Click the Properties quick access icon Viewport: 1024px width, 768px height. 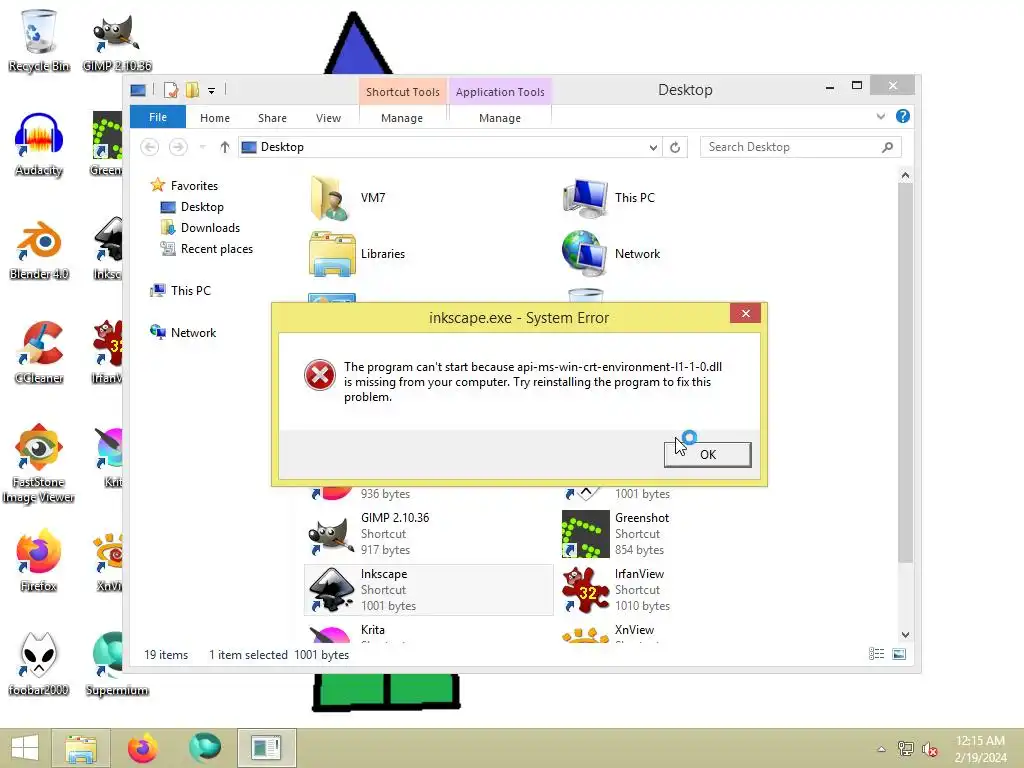171,90
